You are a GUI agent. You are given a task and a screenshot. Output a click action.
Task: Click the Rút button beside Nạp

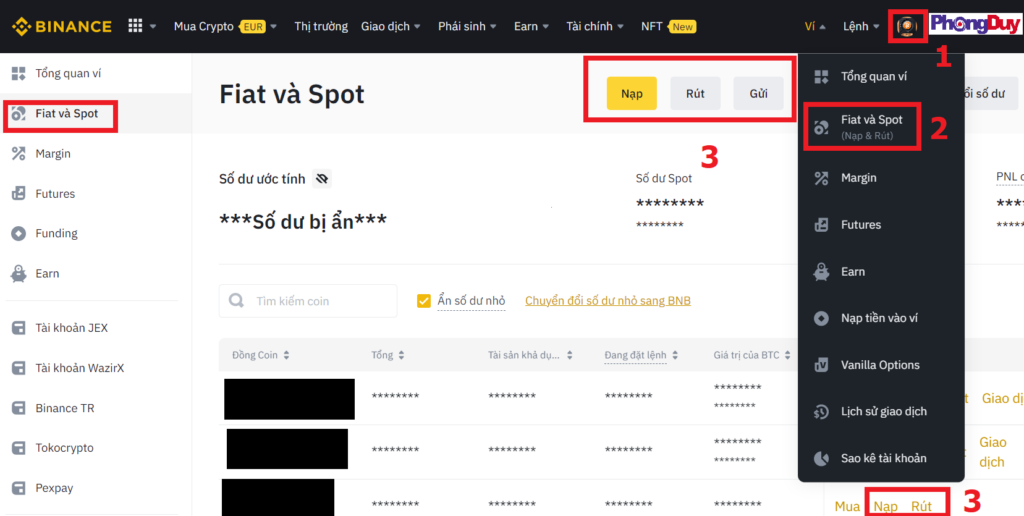point(695,94)
